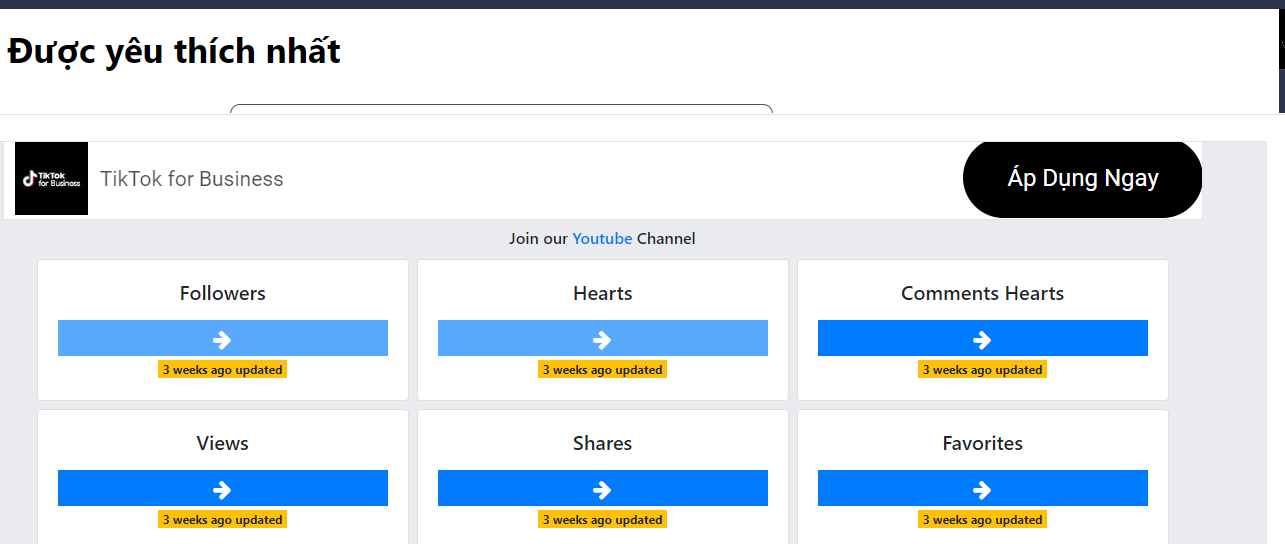1285x544 pixels.
Task: Click the Shares card title
Action: 603,443
